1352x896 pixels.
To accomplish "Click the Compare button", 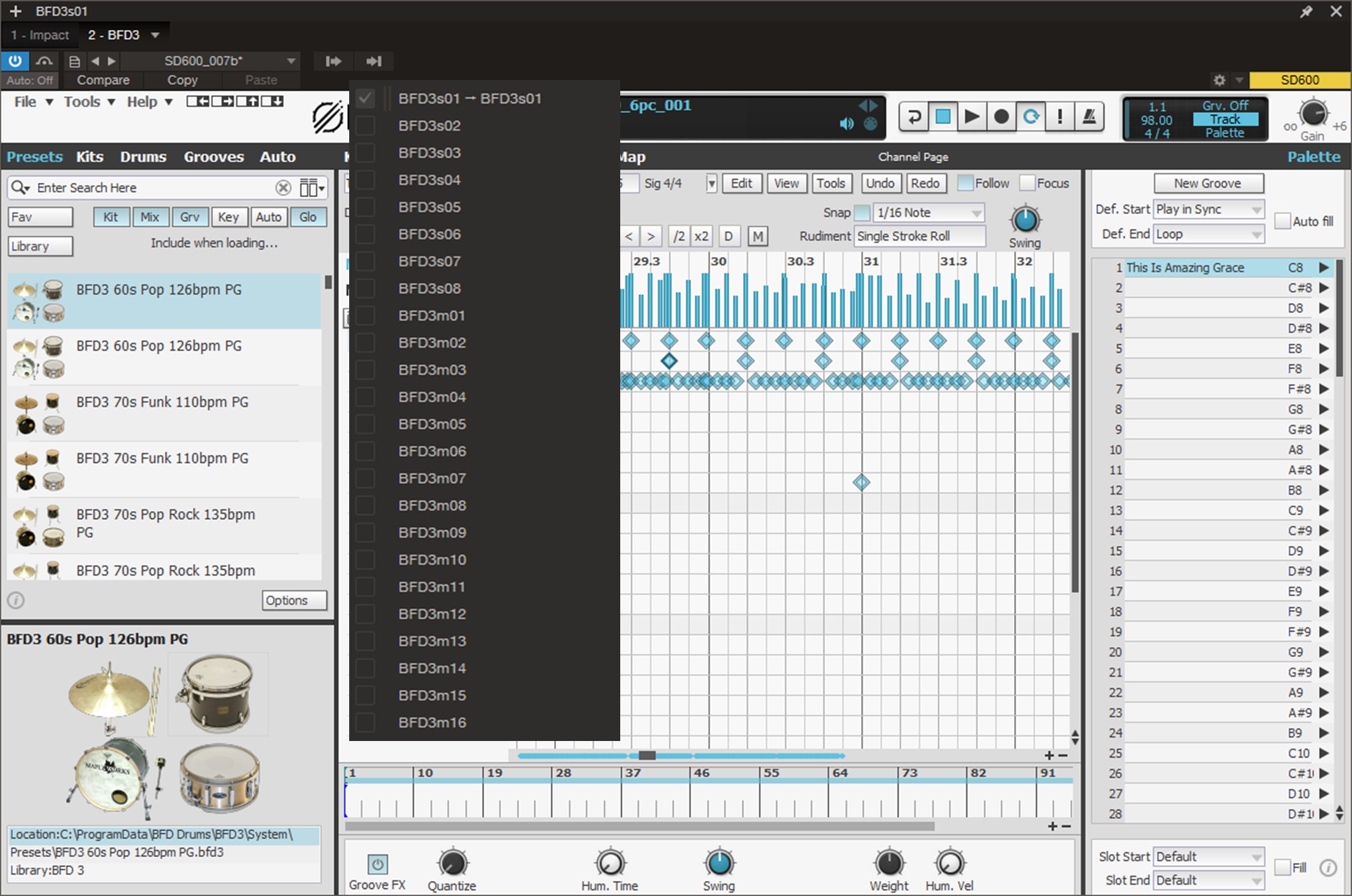I will point(103,80).
